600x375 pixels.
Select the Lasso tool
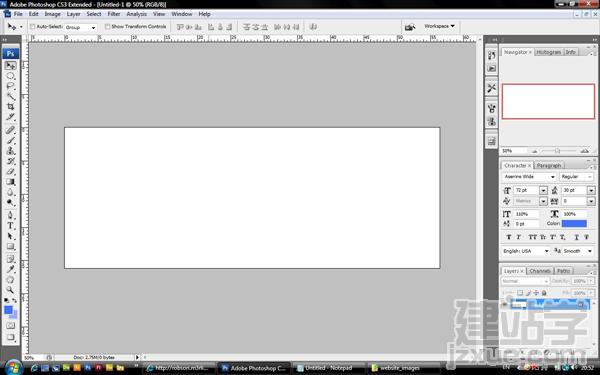pyautogui.click(x=10, y=86)
